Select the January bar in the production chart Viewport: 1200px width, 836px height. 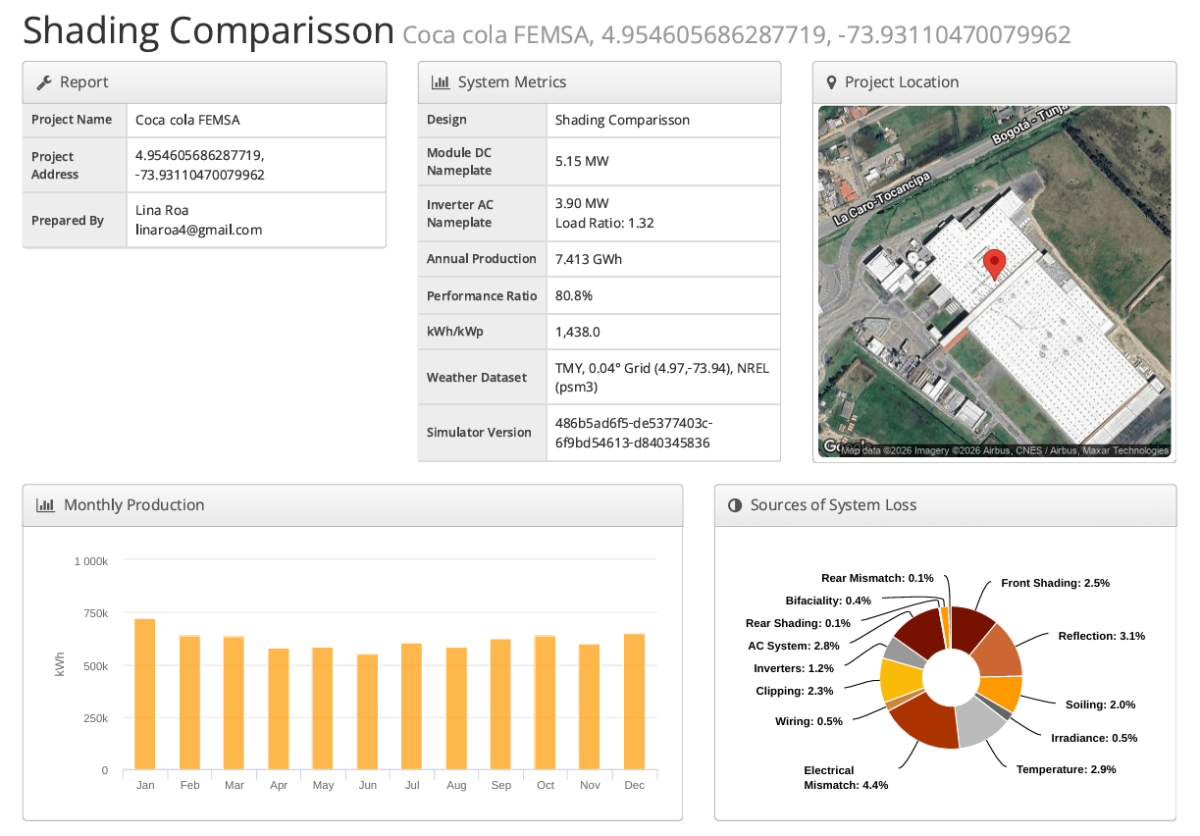coord(145,694)
